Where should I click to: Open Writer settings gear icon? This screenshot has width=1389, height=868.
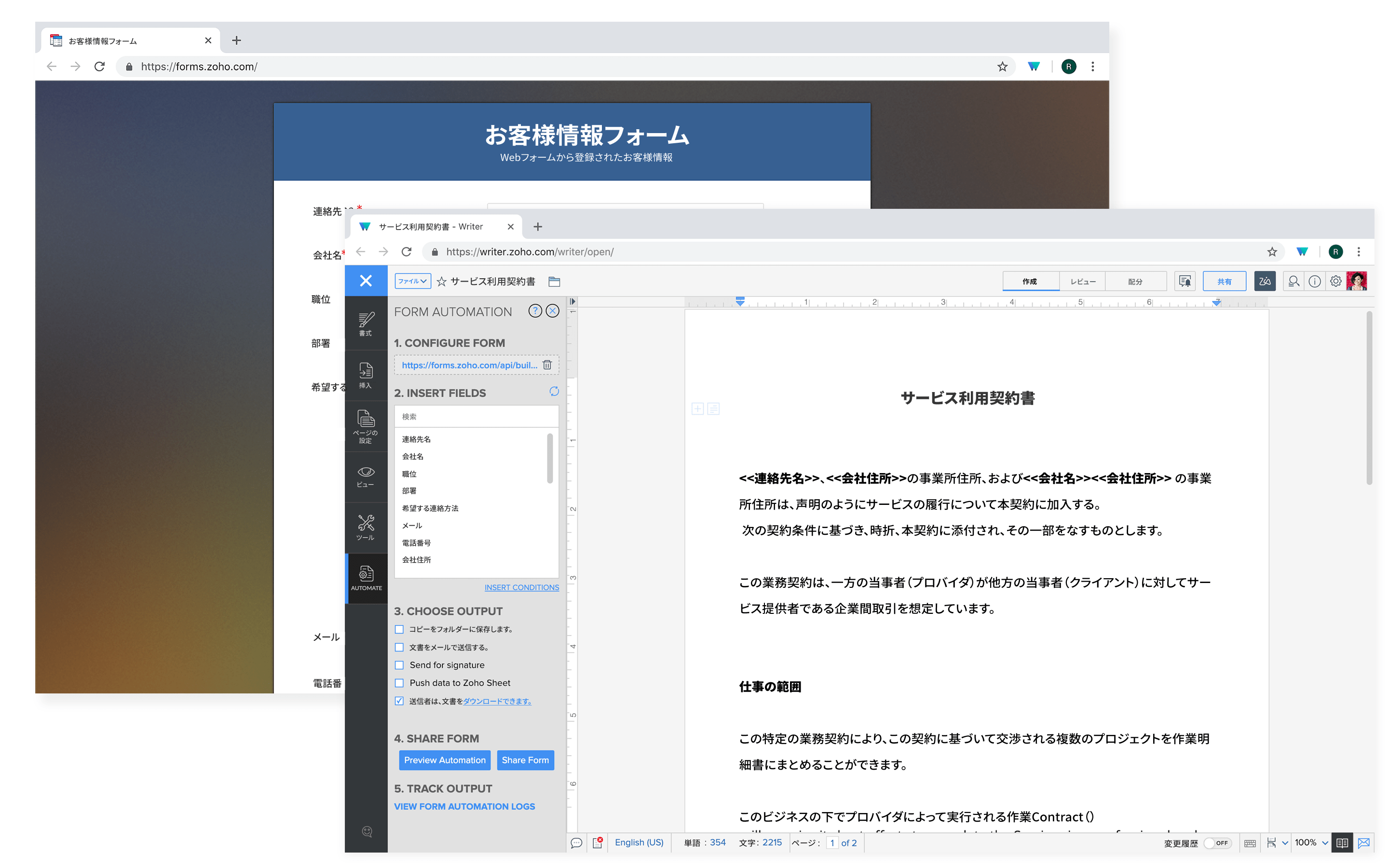(1335, 281)
